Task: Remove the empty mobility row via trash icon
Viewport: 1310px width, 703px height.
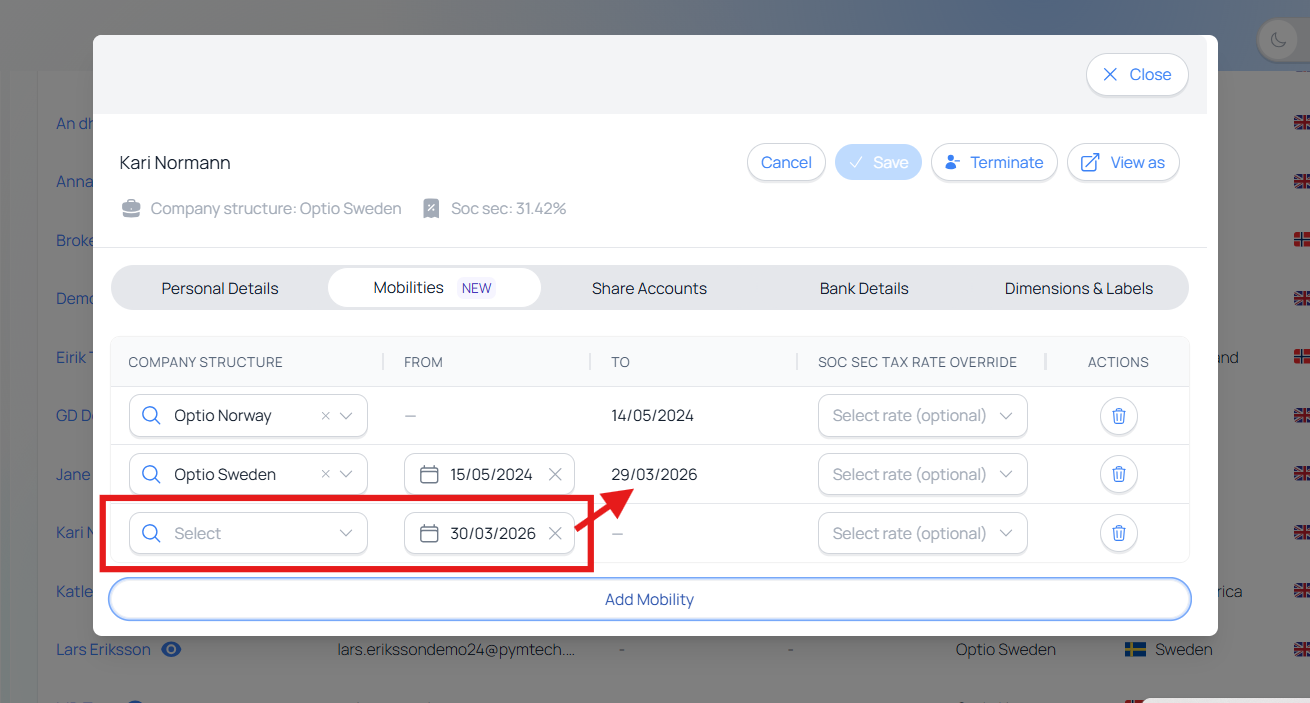Action: pyautogui.click(x=1118, y=534)
